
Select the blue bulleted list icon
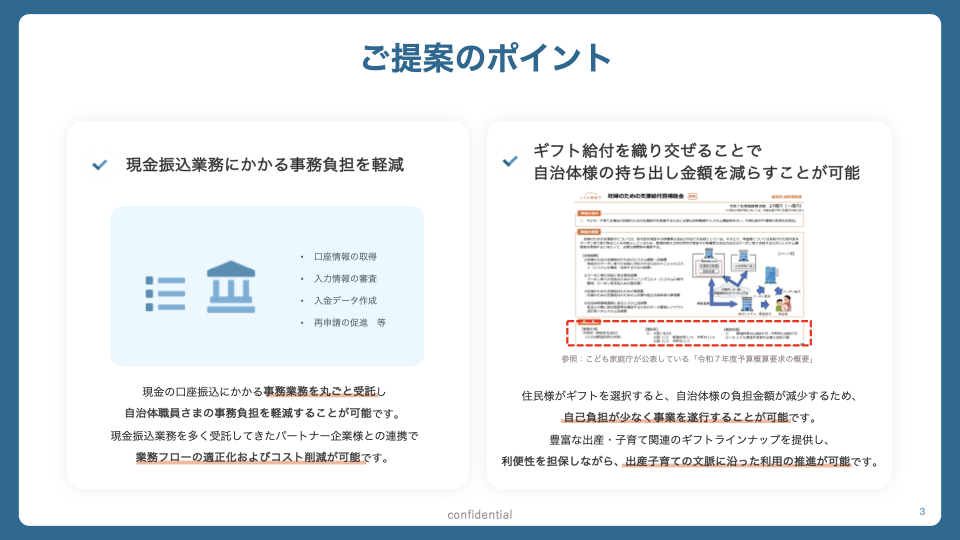tap(166, 287)
